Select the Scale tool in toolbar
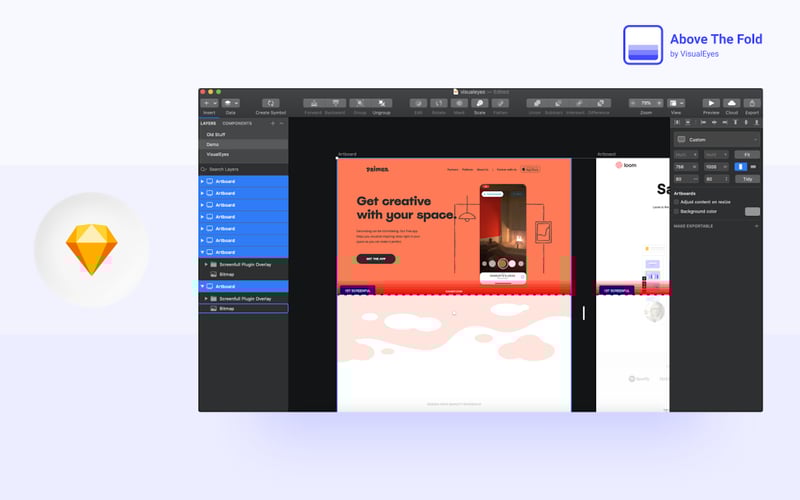This screenshot has height=500, width=800. (x=480, y=103)
